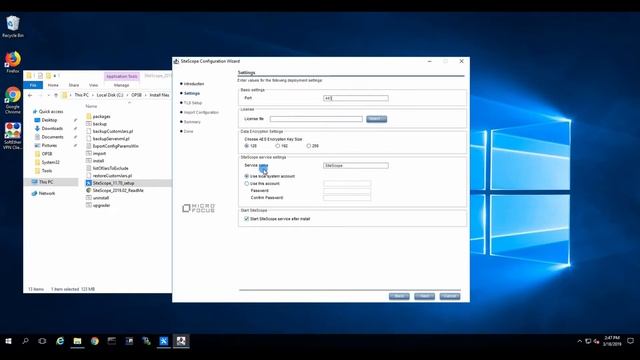Select Network in the navigation pane

pos(47,193)
